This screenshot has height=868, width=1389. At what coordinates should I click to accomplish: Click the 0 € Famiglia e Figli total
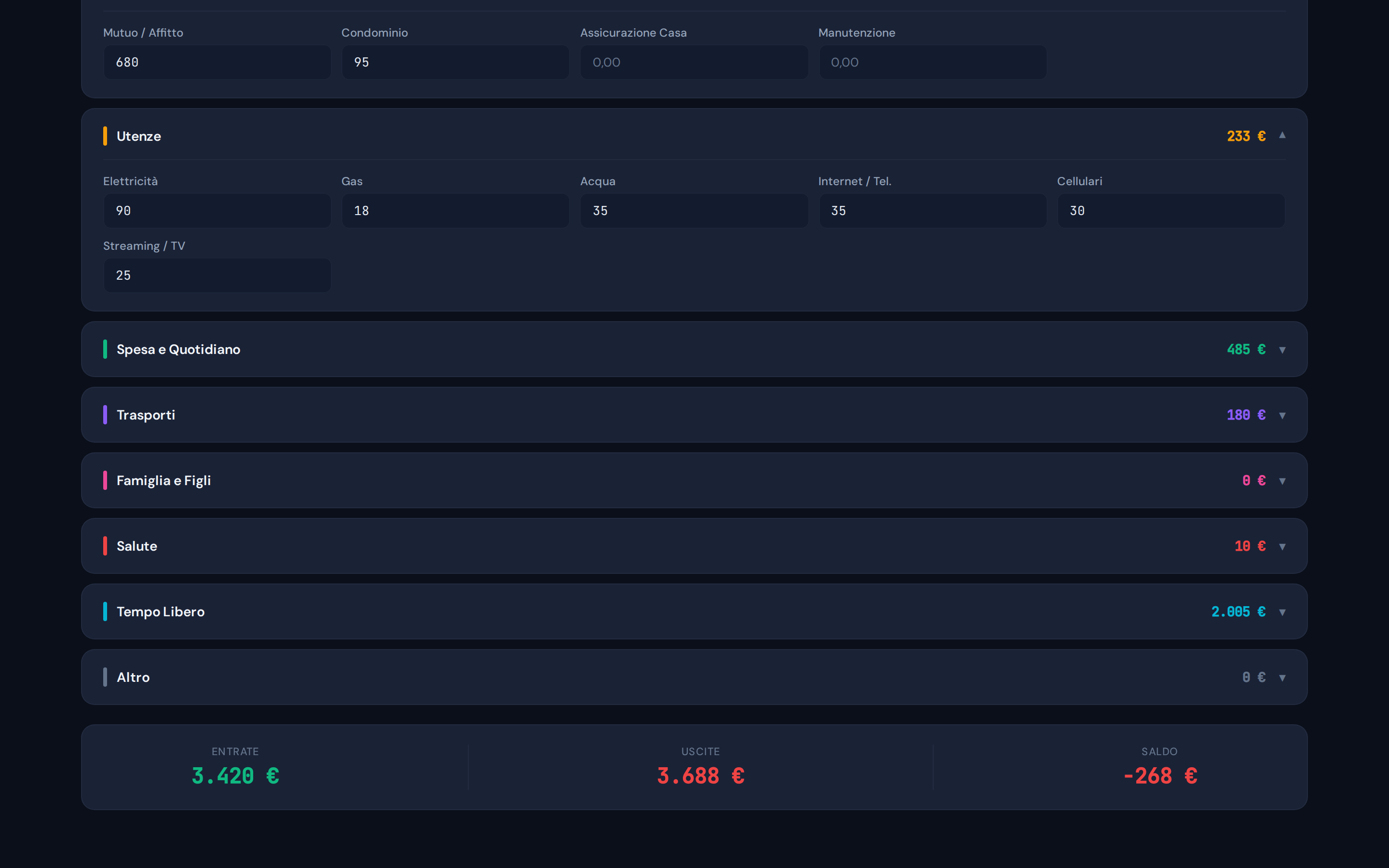1254,480
